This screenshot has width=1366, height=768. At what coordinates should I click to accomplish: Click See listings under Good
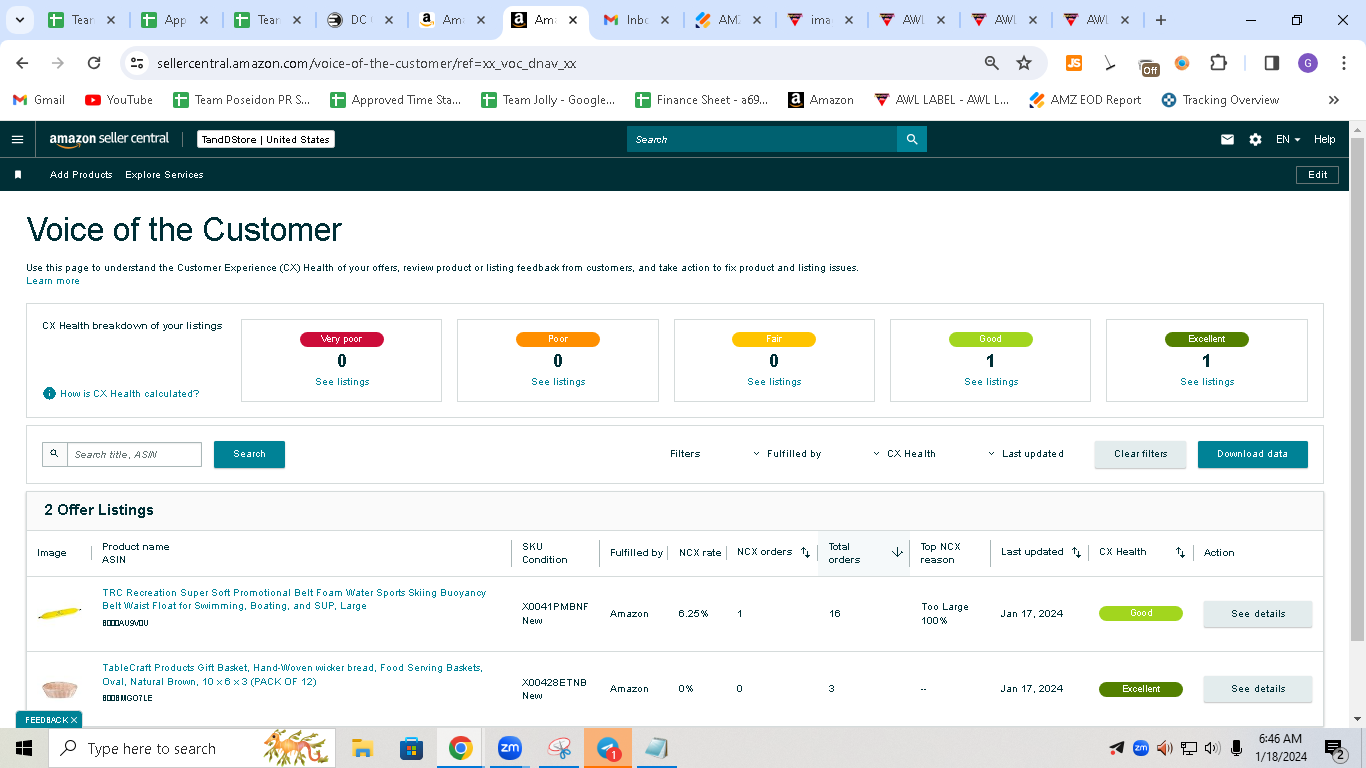[991, 382]
